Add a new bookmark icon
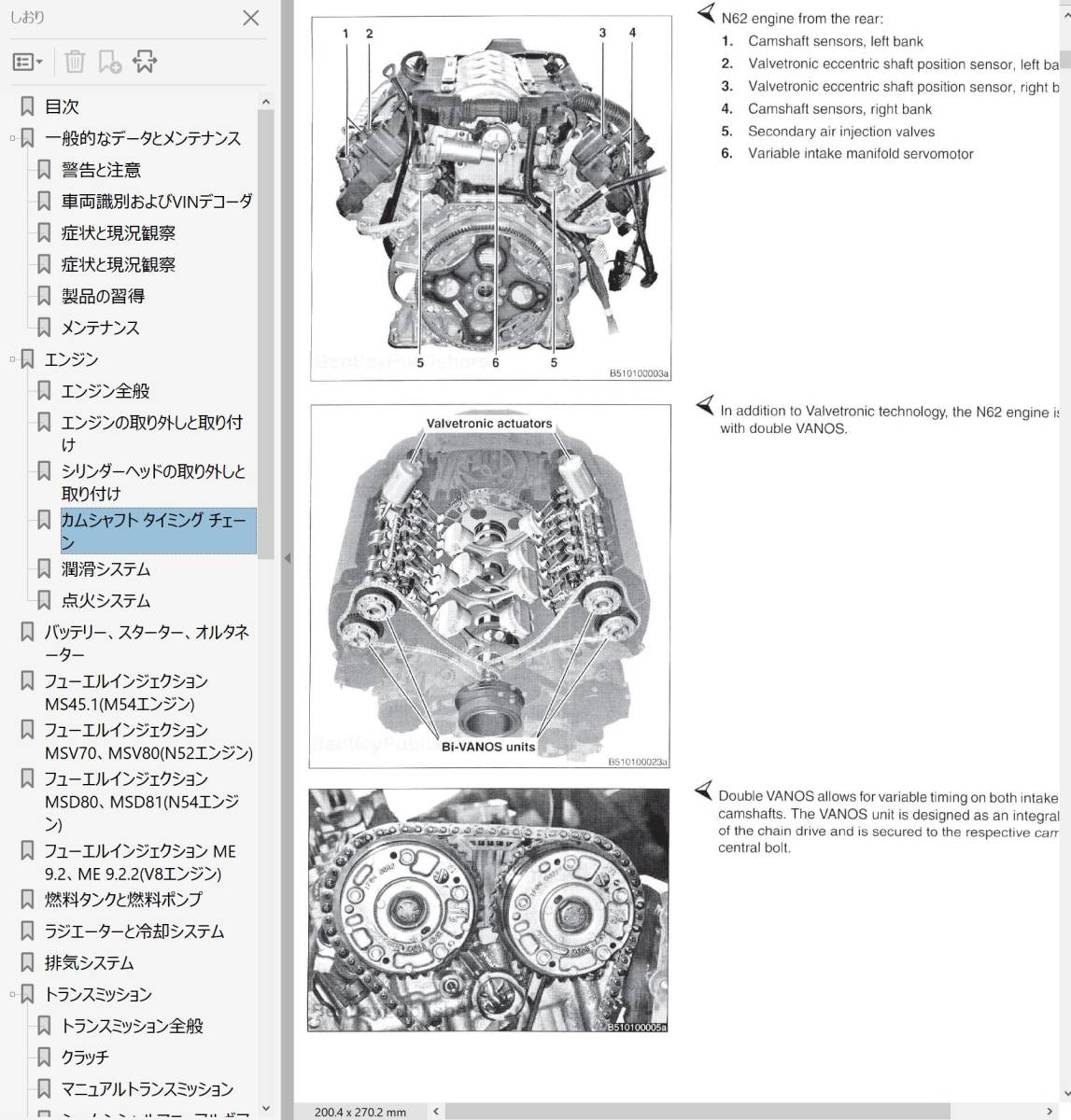Viewport: 1071px width, 1120px height. 110,62
